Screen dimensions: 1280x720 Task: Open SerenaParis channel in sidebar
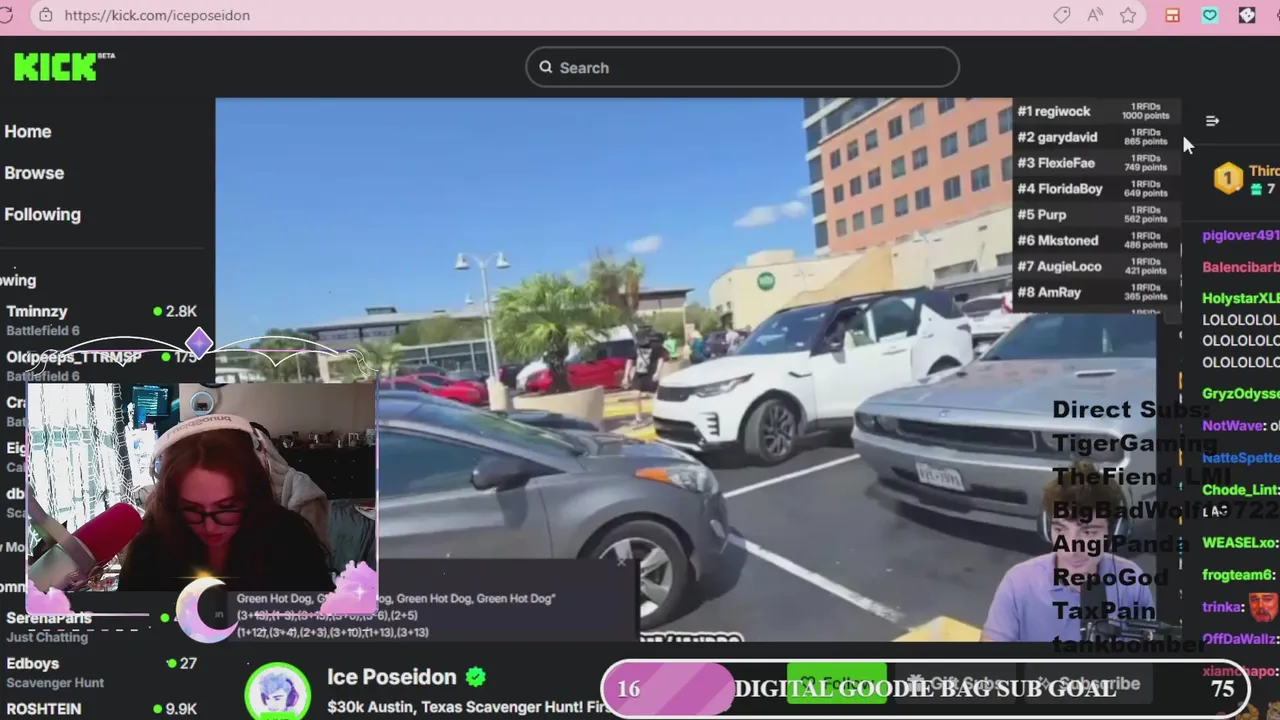[100, 626]
